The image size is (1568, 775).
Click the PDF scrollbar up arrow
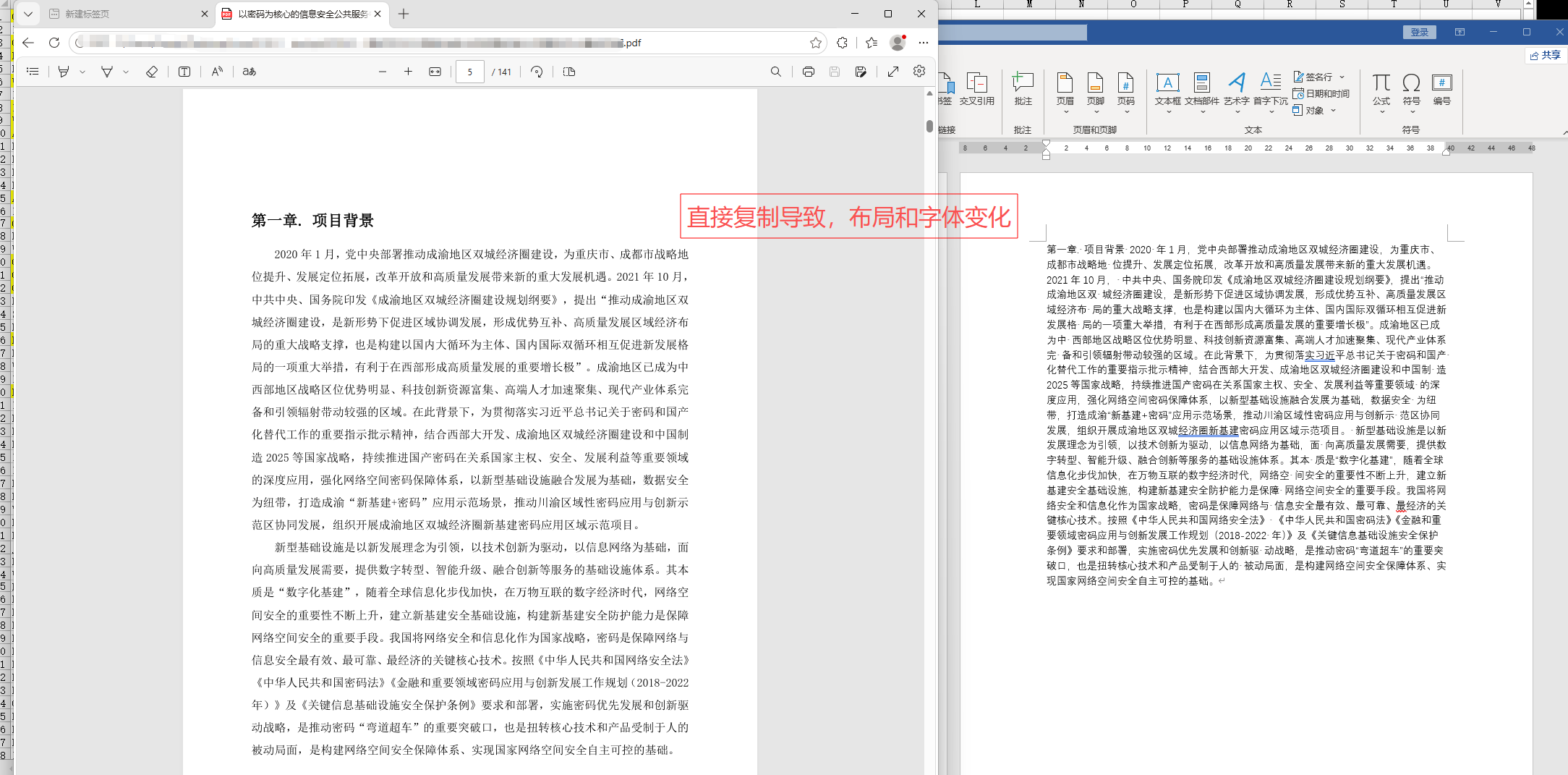pyautogui.click(x=929, y=94)
